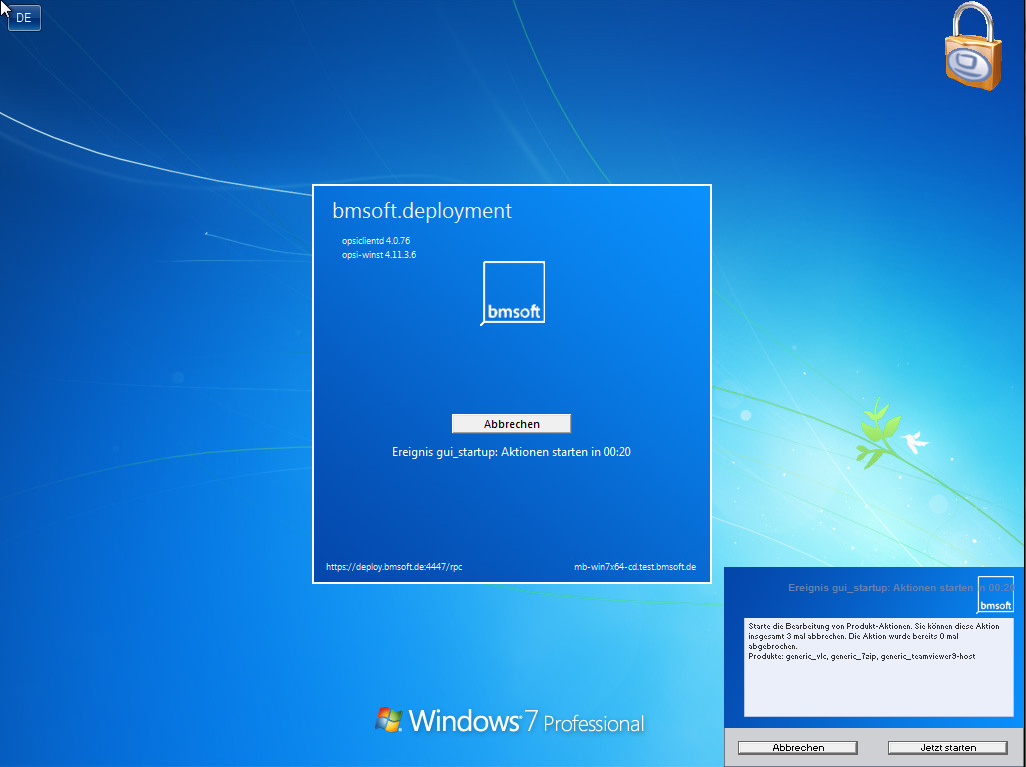This screenshot has height=767, width=1026.
Task: Click the small bmsoft logo in the notification window
Action: pos(995,594)
